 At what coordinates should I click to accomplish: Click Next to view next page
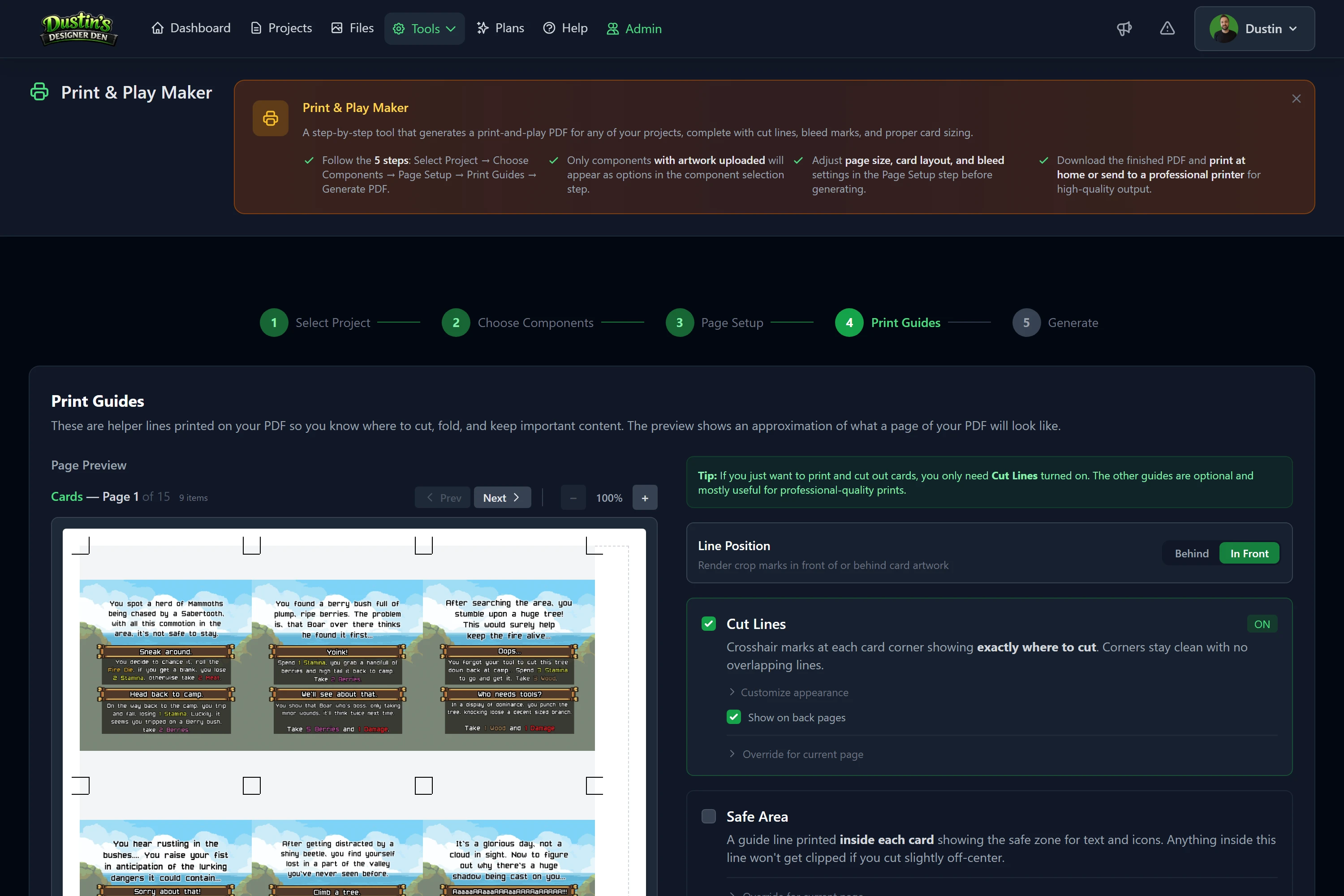pos(502,498)
